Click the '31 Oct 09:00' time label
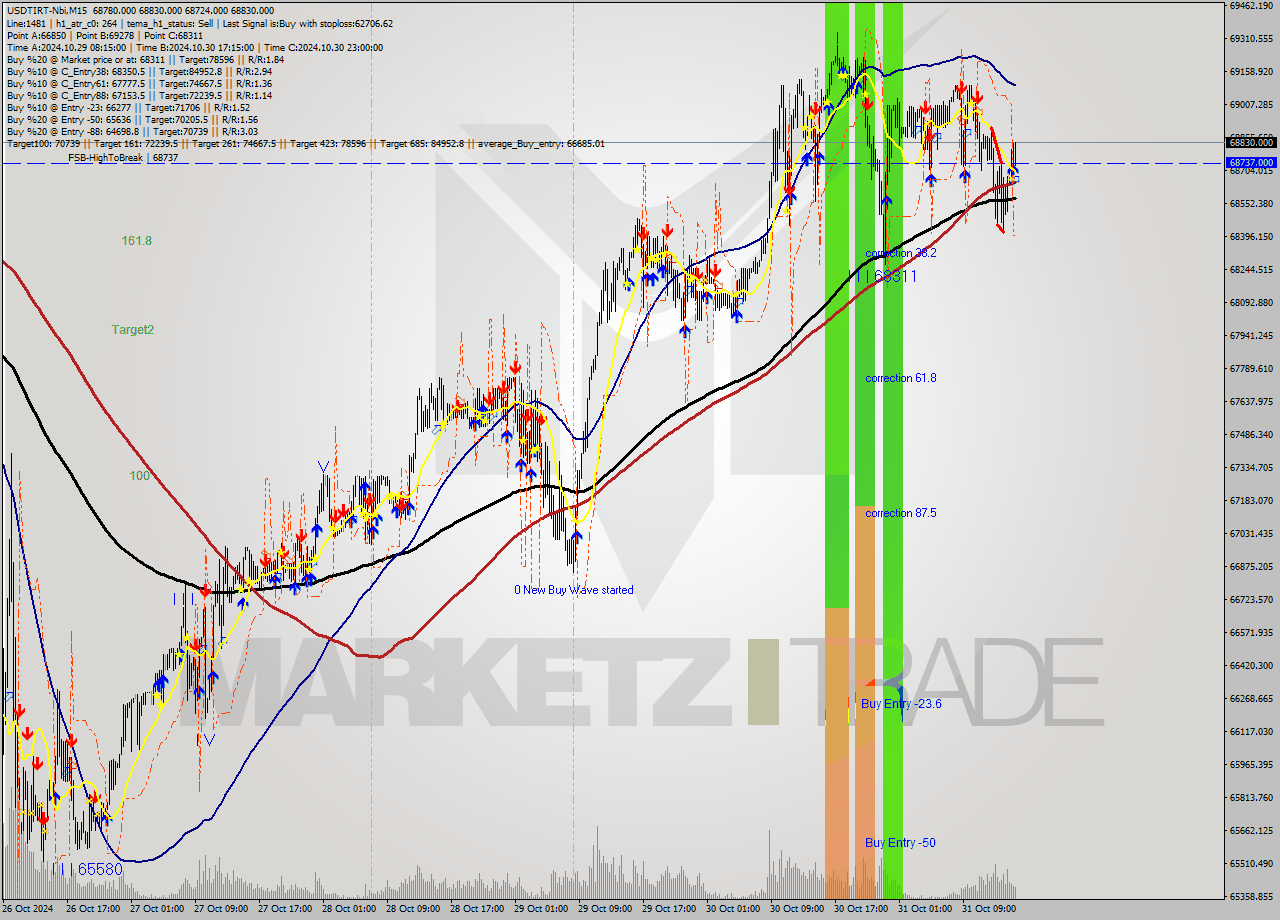The height and width of the screenshot is (920, 1280). (x=988, y=909)
